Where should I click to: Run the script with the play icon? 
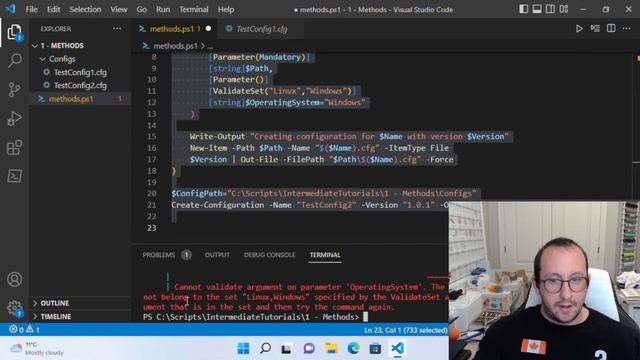[x=579, y=29]
